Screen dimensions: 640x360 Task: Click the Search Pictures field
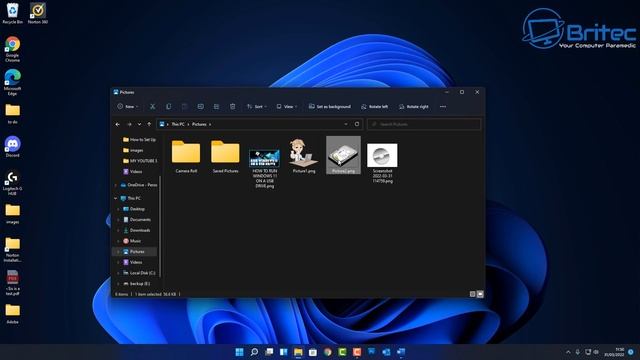(424, 124)
